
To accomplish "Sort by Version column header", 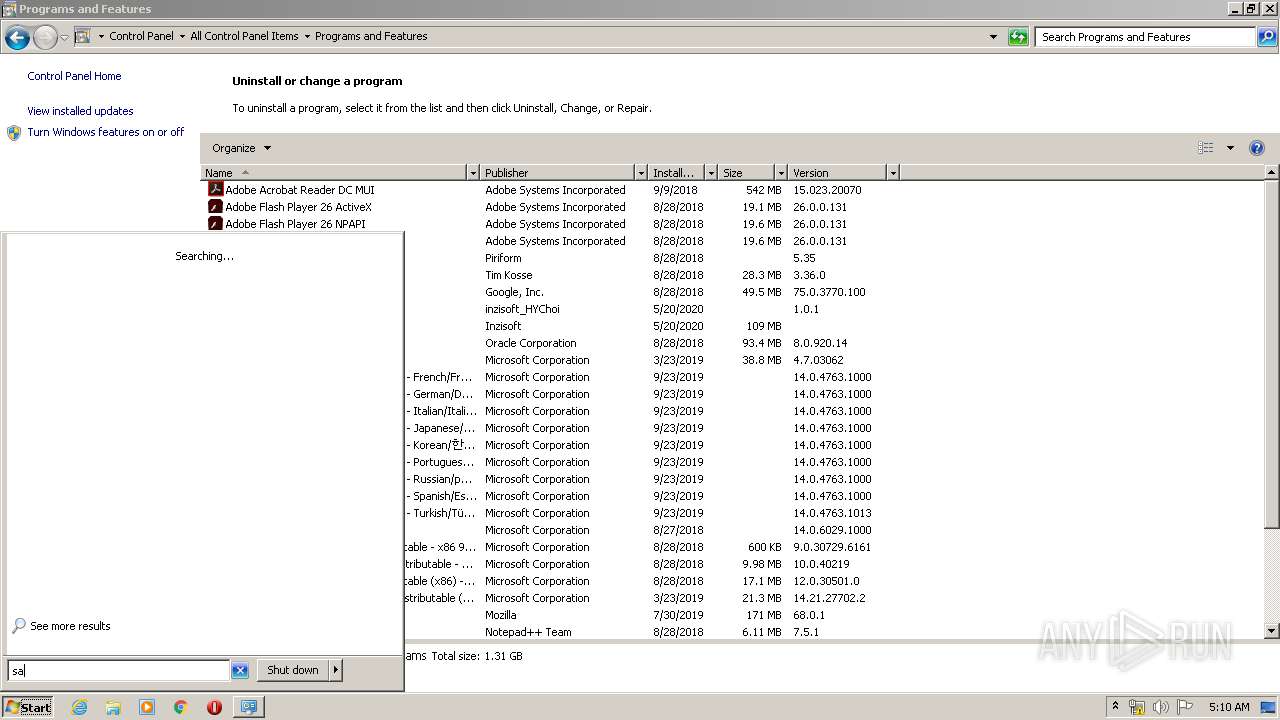I will 837,173.
